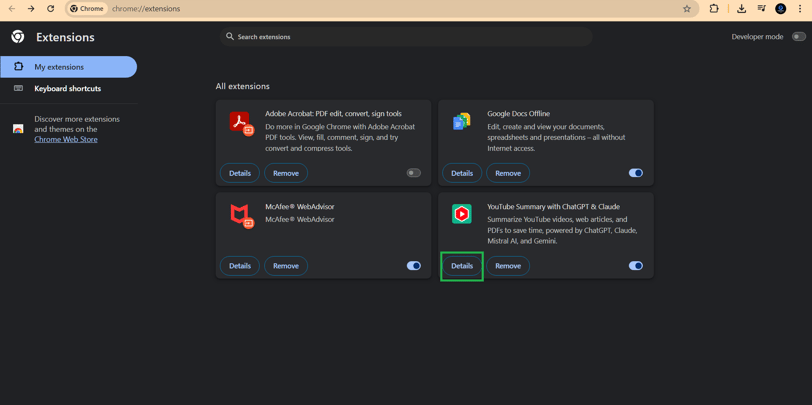Image resolution: width=812 pixels, height=405 pixels.
Task: Click the Chrome Web Store rainbow icon
Action: [18, 129]
